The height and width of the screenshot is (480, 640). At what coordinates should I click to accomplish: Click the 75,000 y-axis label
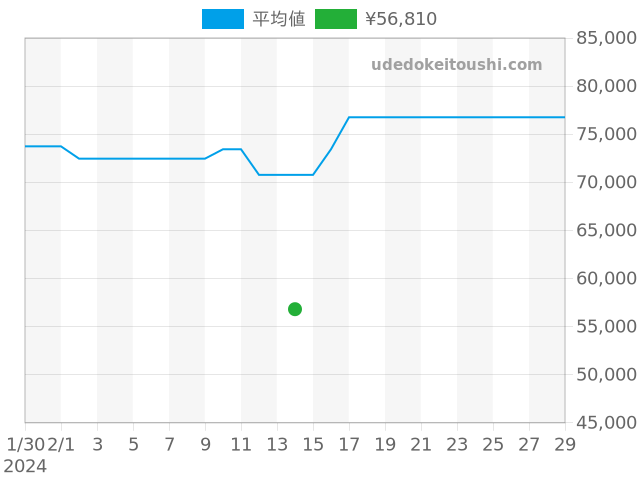[606, 134]
